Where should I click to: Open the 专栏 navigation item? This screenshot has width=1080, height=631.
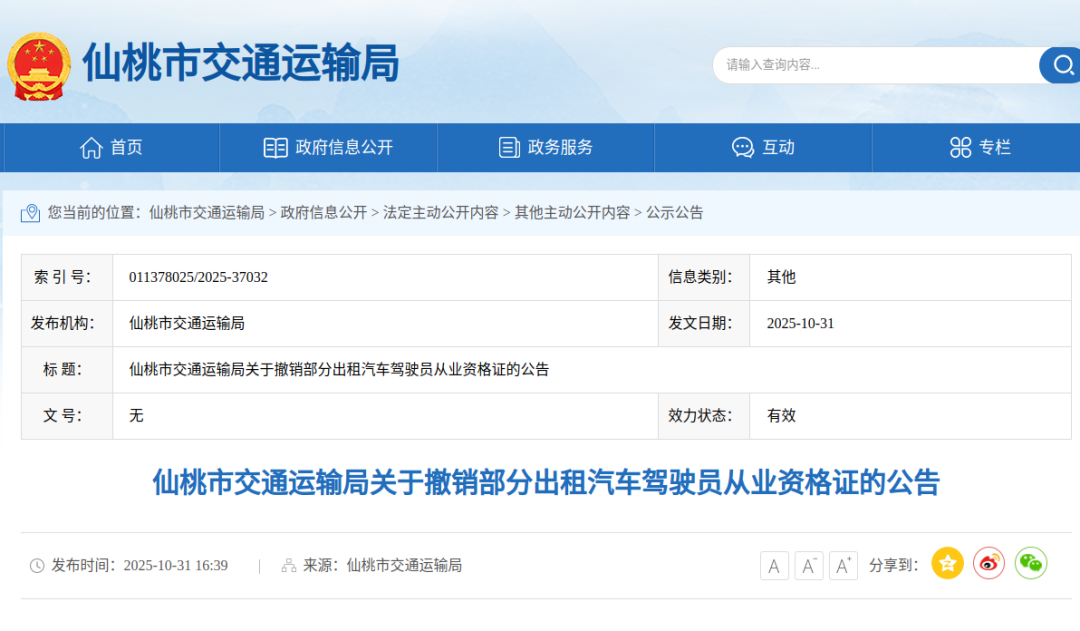tap(980, 148)
